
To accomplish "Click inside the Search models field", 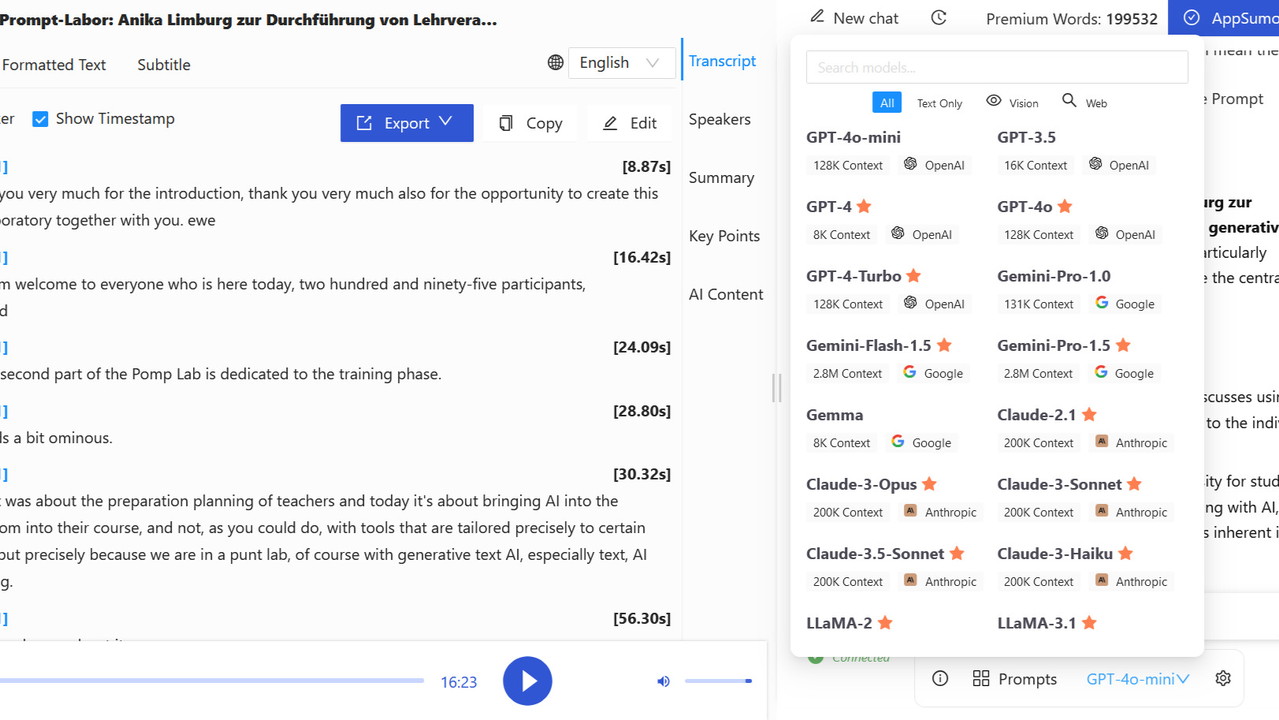I will pyautogui.click(x=996, y=67).
